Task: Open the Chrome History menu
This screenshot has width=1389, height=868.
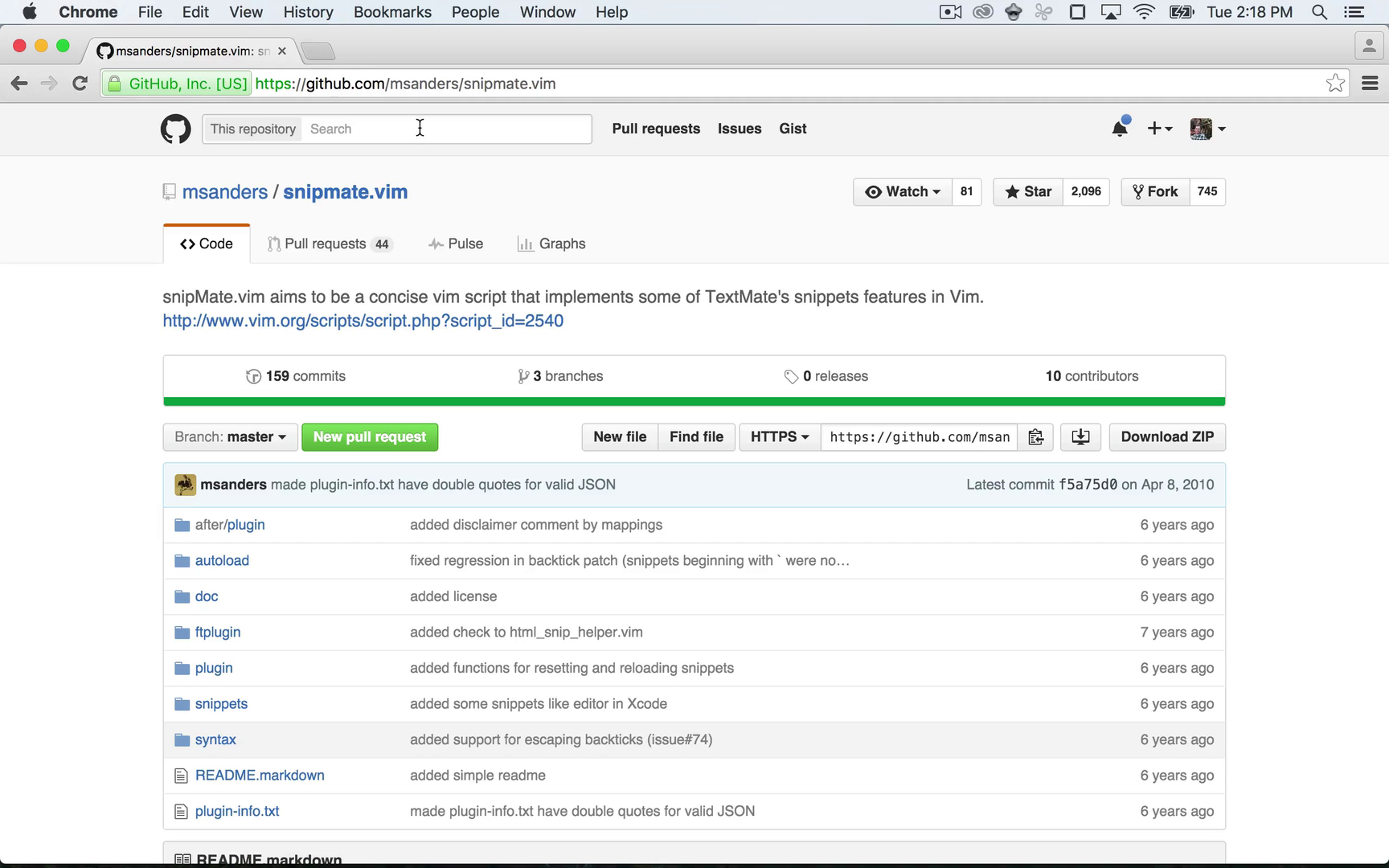Action: [x=308, y=12]
